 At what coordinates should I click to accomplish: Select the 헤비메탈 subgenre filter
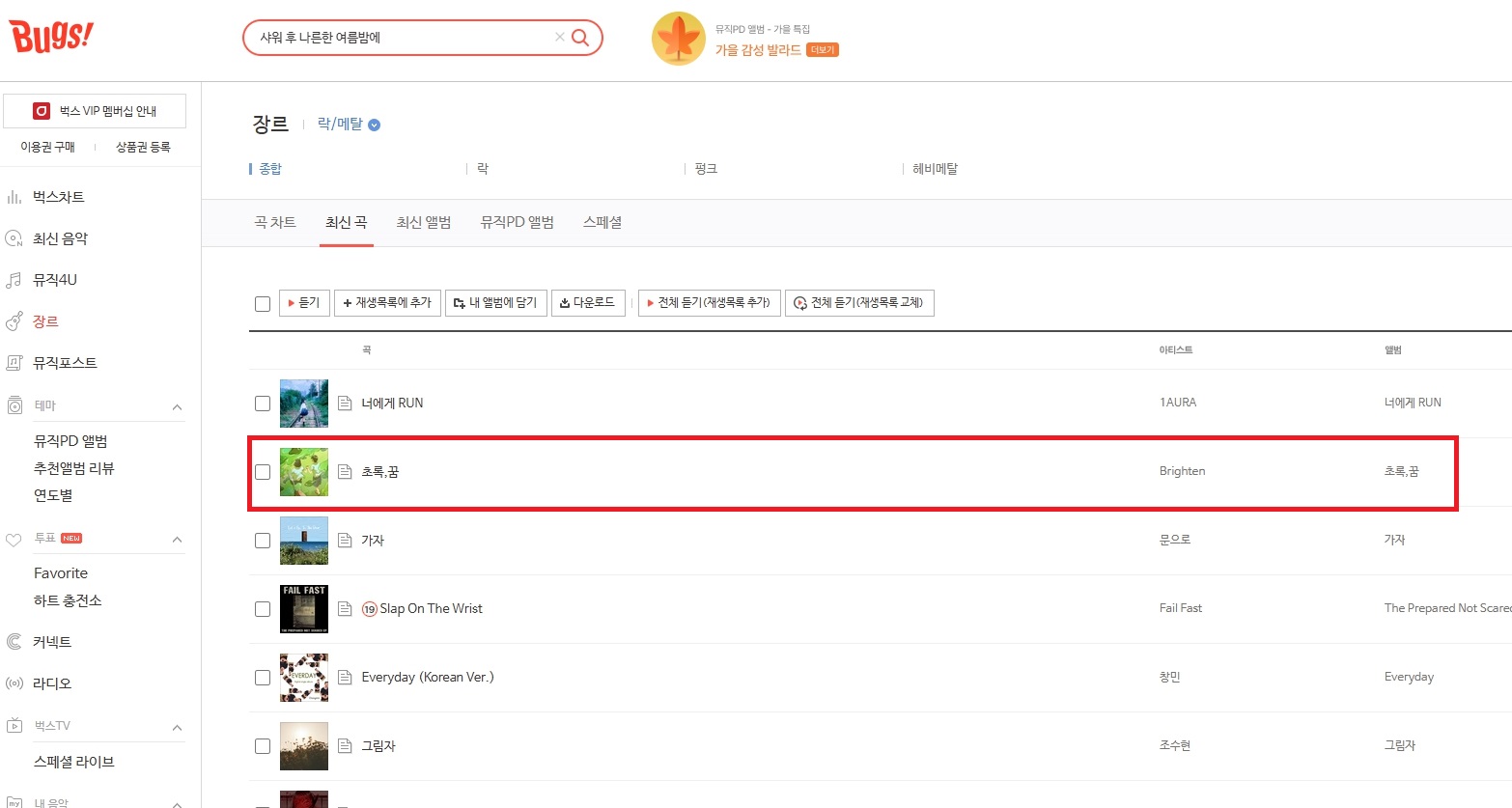tap(935, 169)
